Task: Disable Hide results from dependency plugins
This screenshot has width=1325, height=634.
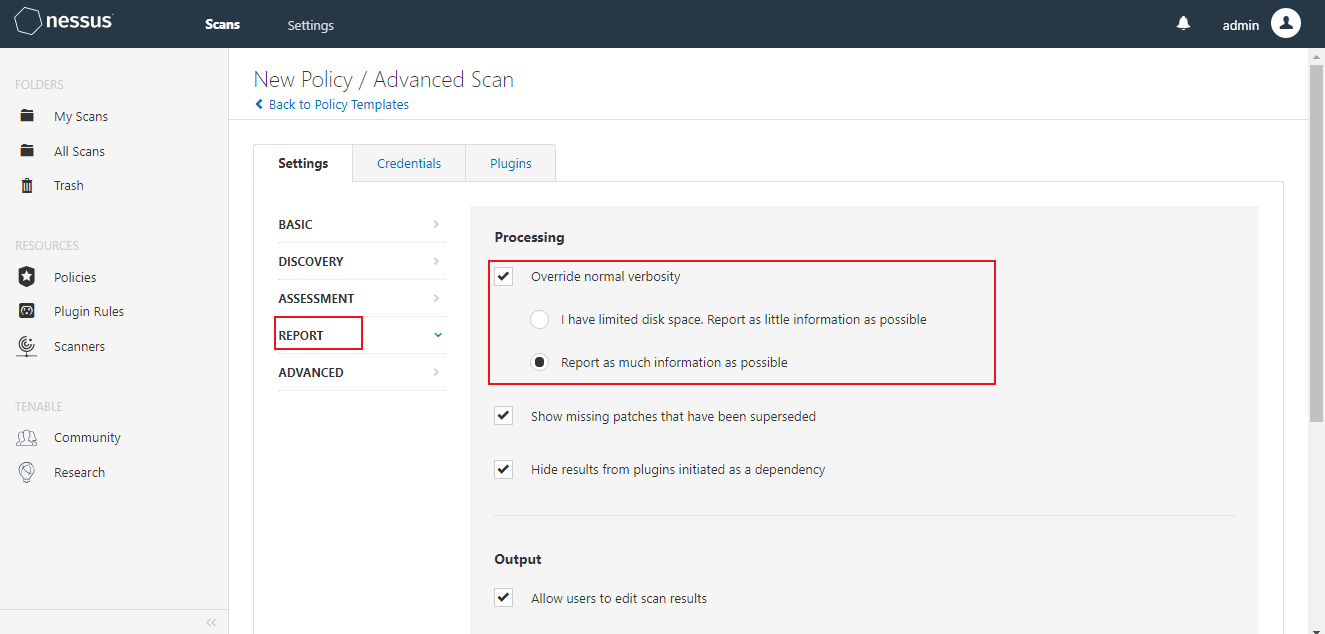Action: tap(504, 469)
